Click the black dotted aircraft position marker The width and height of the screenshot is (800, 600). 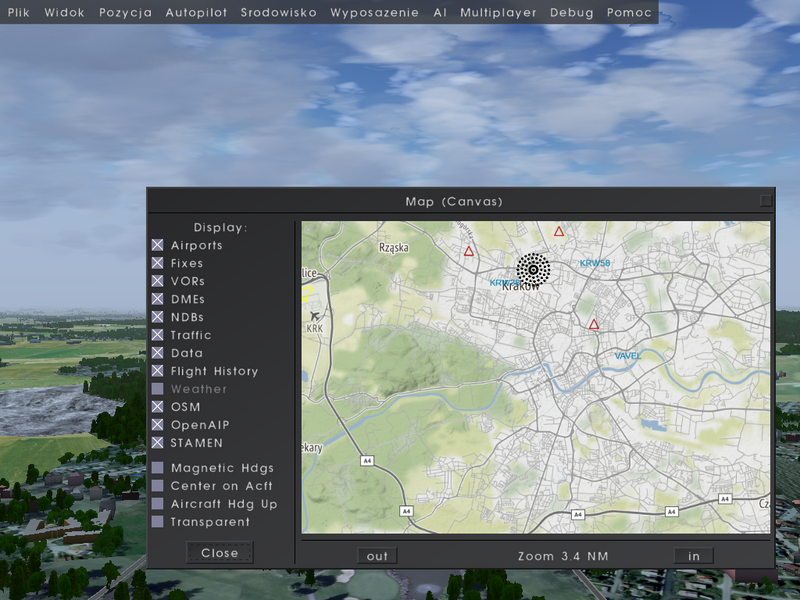(x=533, y=269)
